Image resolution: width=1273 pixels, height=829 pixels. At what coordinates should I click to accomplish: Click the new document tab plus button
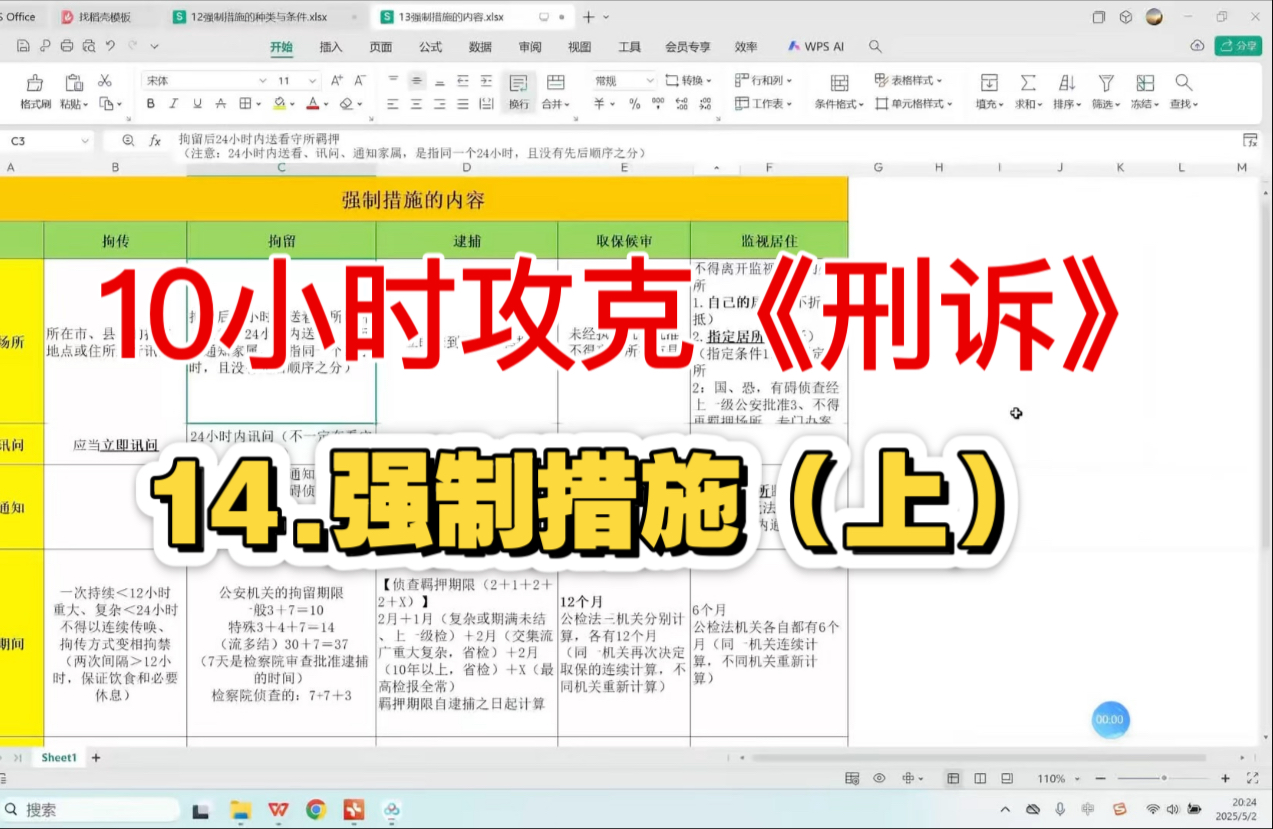pos(589,17)
